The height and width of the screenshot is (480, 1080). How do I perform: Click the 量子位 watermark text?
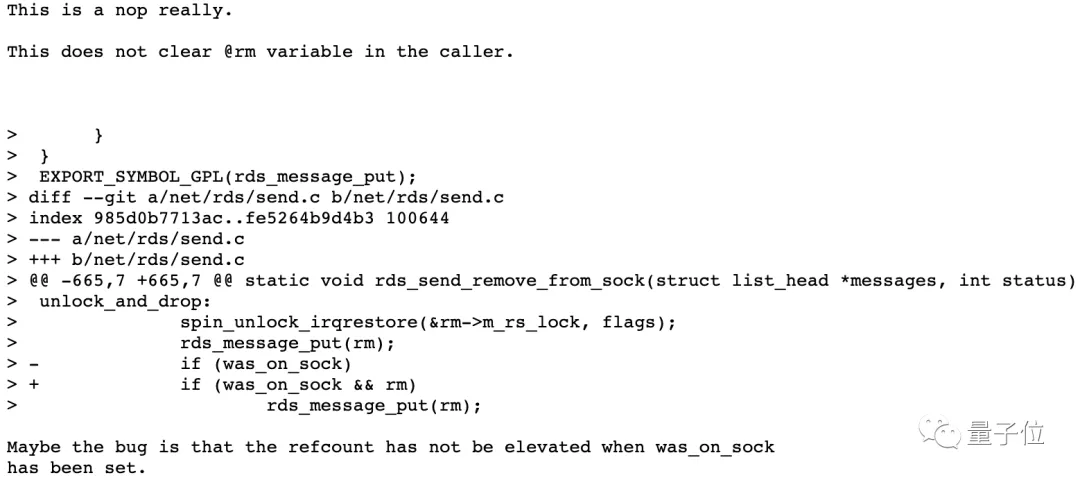point(1005,433)
